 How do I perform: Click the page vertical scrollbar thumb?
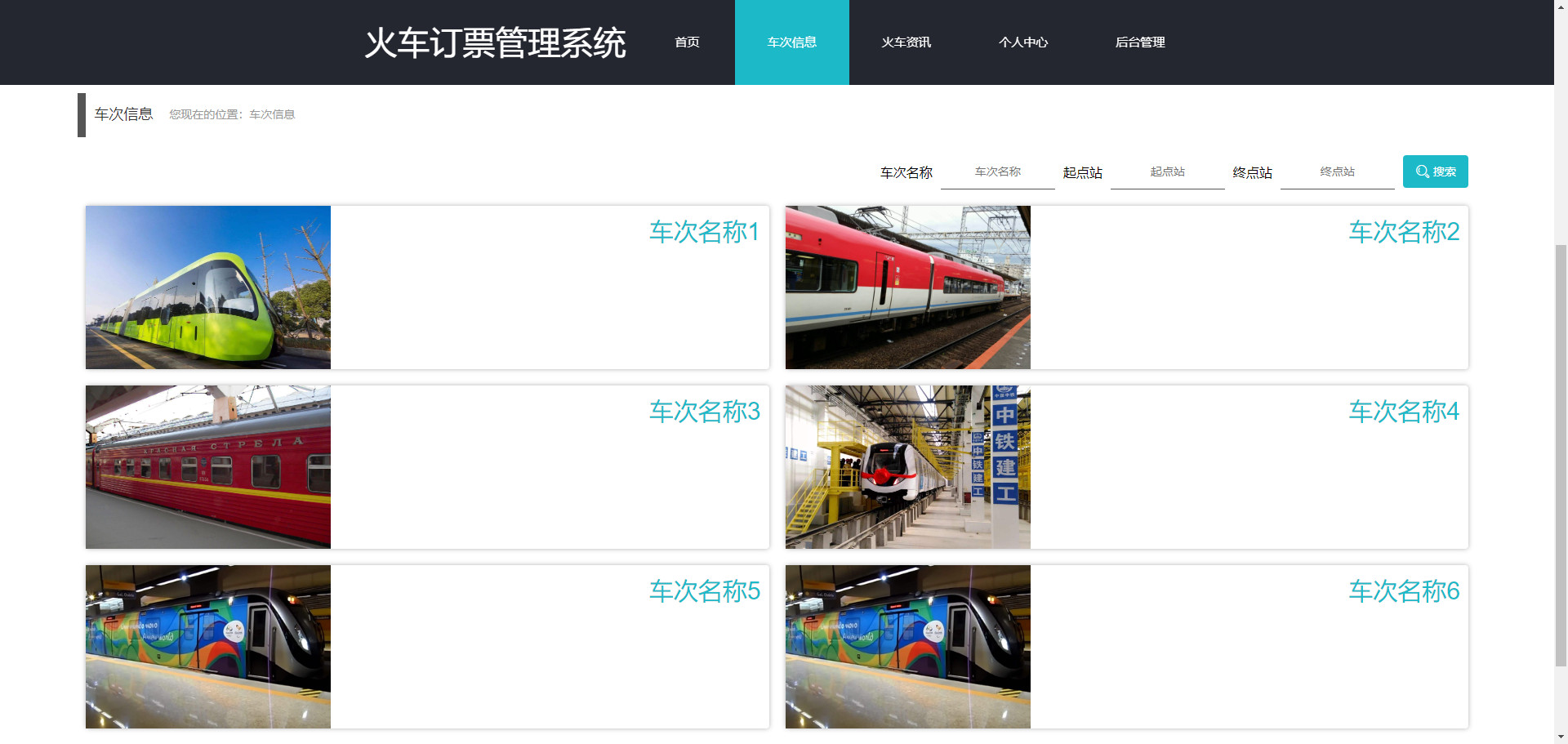[x=1561, y=456]
